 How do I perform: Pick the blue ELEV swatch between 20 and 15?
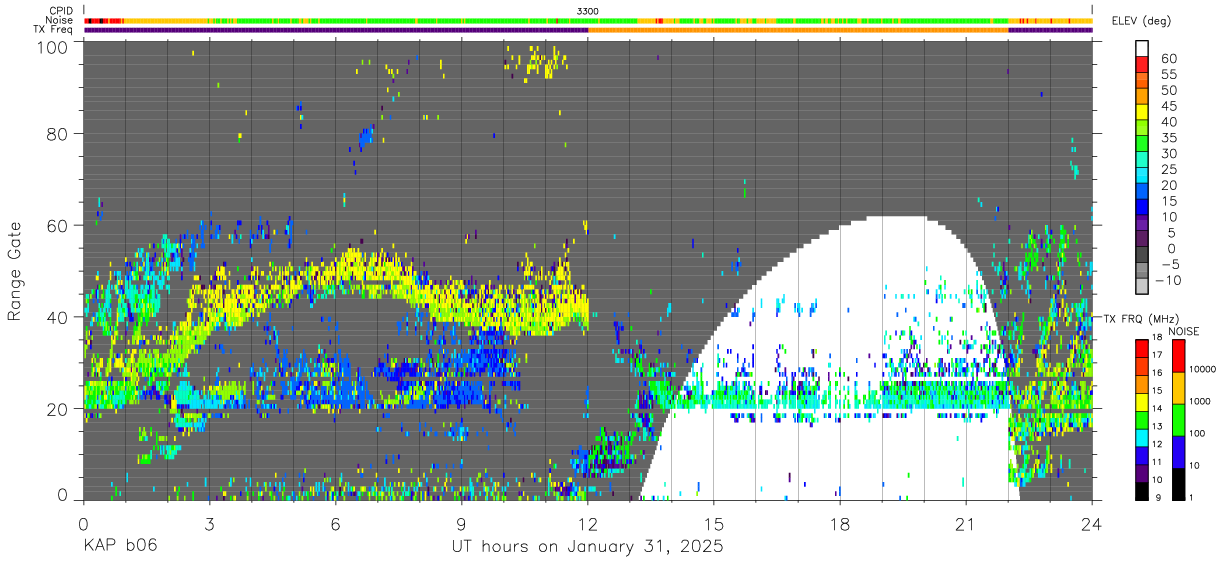1142,192
